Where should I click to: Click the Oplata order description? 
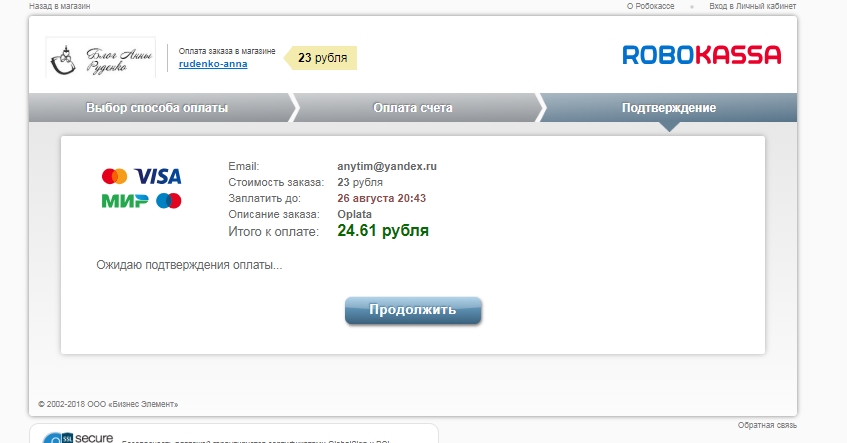pos(354,214)
